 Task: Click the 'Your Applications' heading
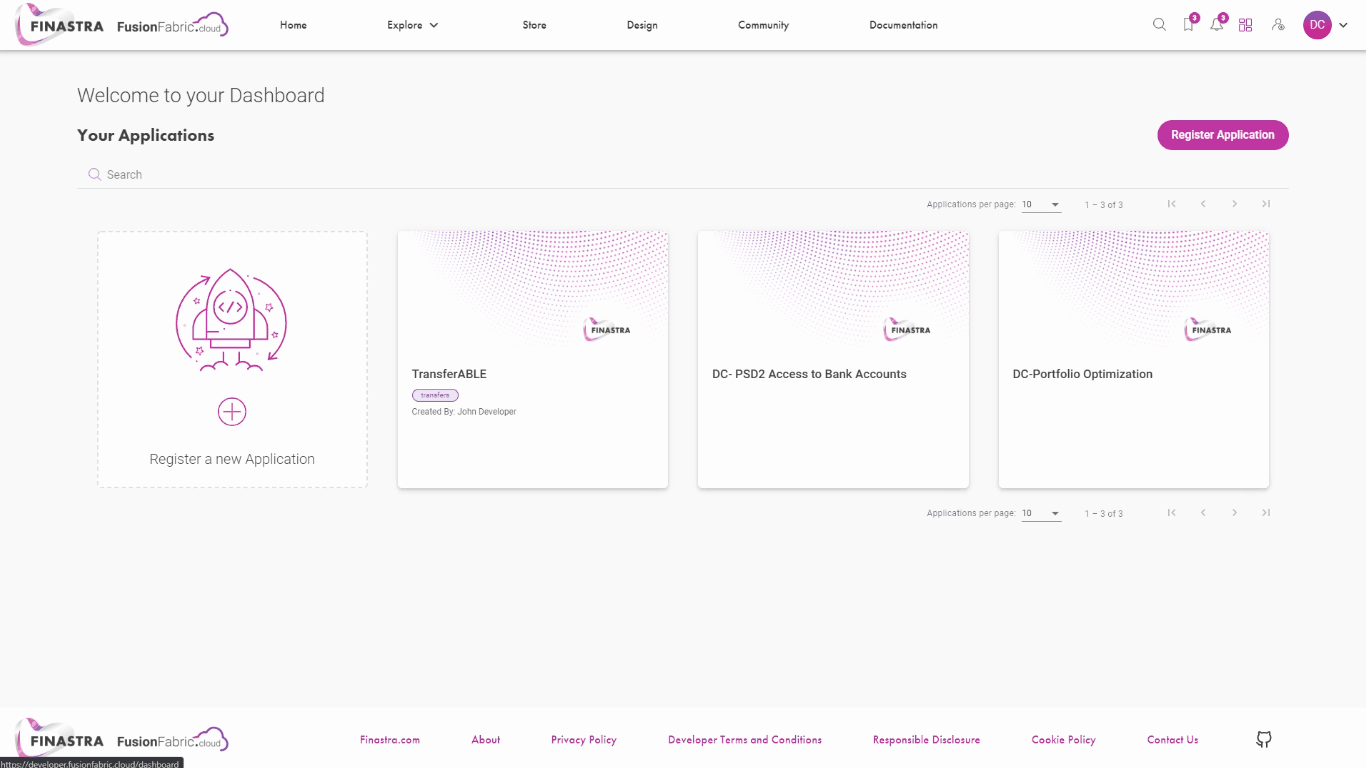[146, 135]
